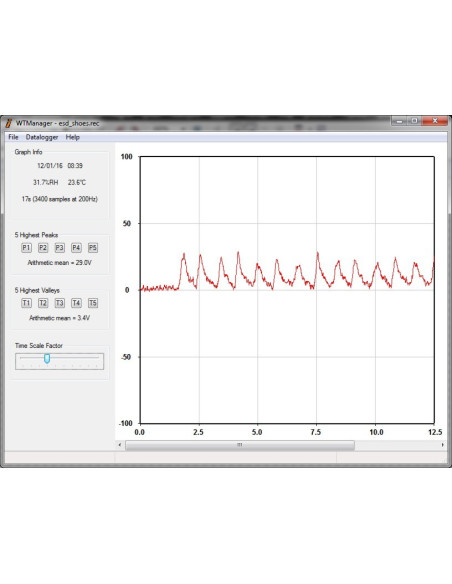Screen dimensions: 452x584
Task: Minimize the WTManager window
Action: pos(399,121)
